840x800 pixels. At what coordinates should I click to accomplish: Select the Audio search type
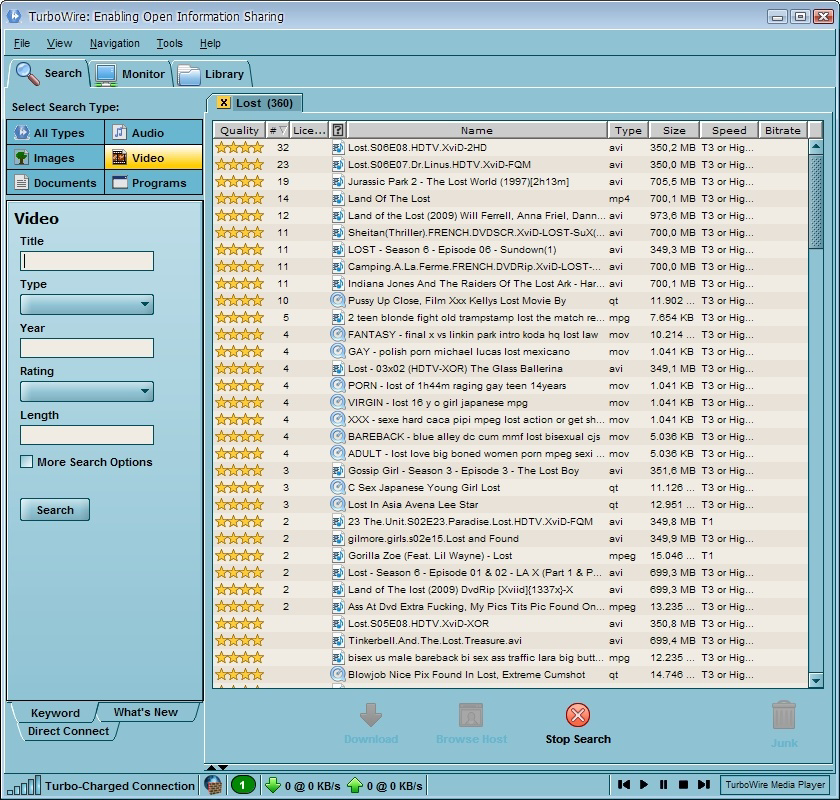tap(154, 132)
